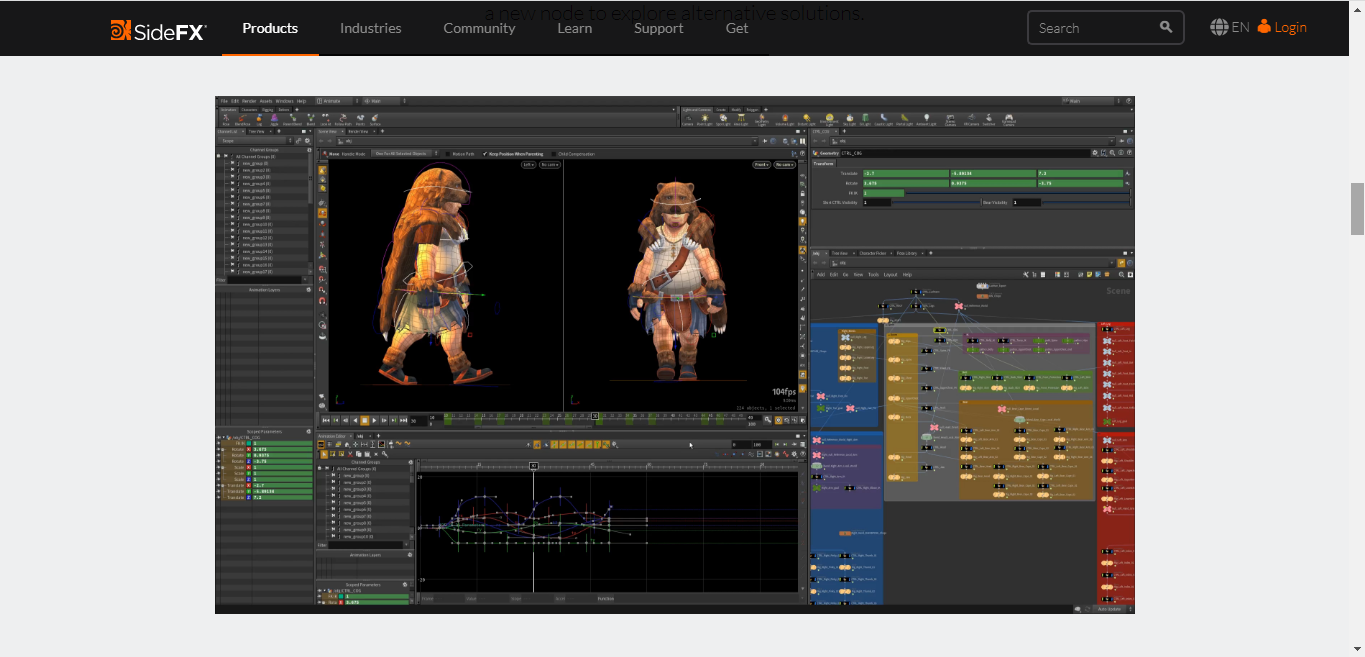Open the Animate desktop dropdown
1365x657 pixels.
(332, 101)
